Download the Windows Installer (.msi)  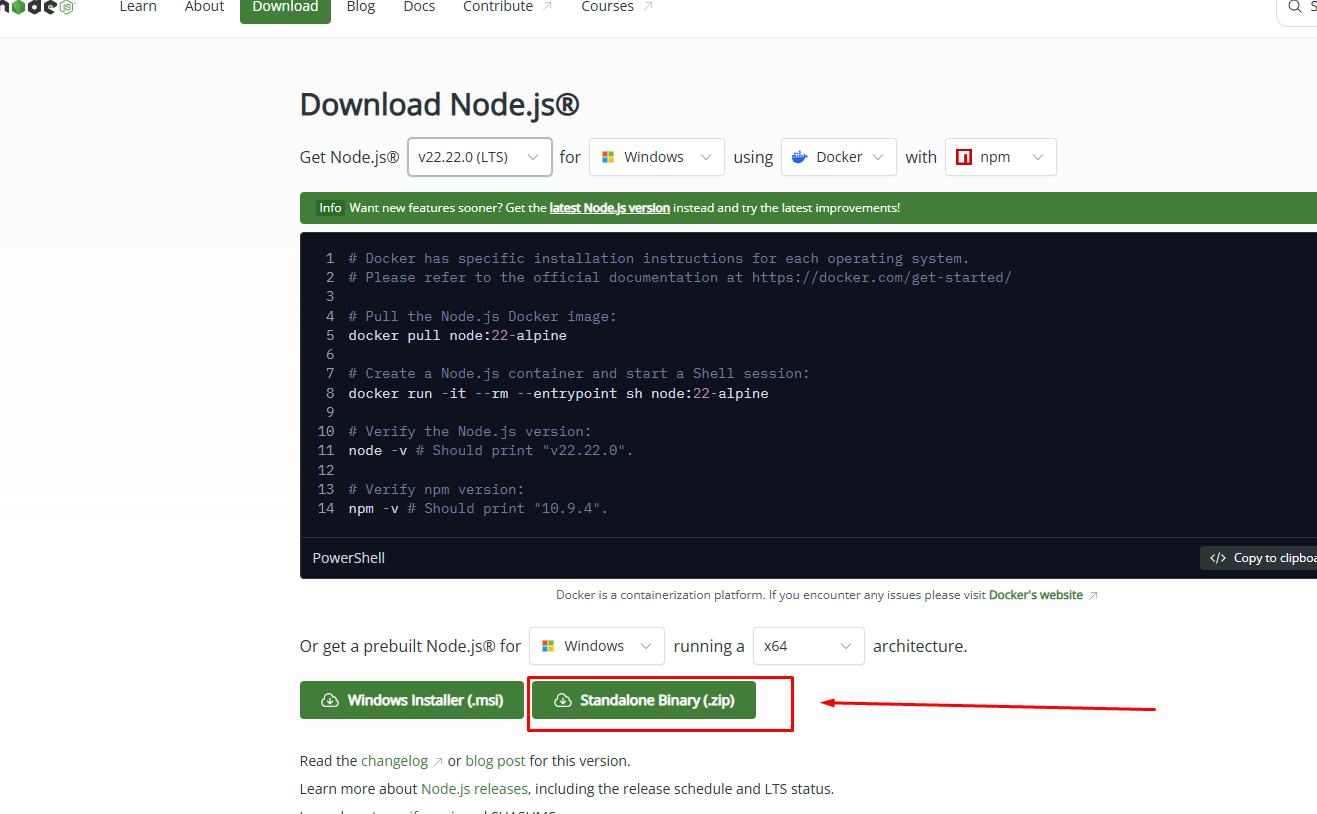[412, 700]
